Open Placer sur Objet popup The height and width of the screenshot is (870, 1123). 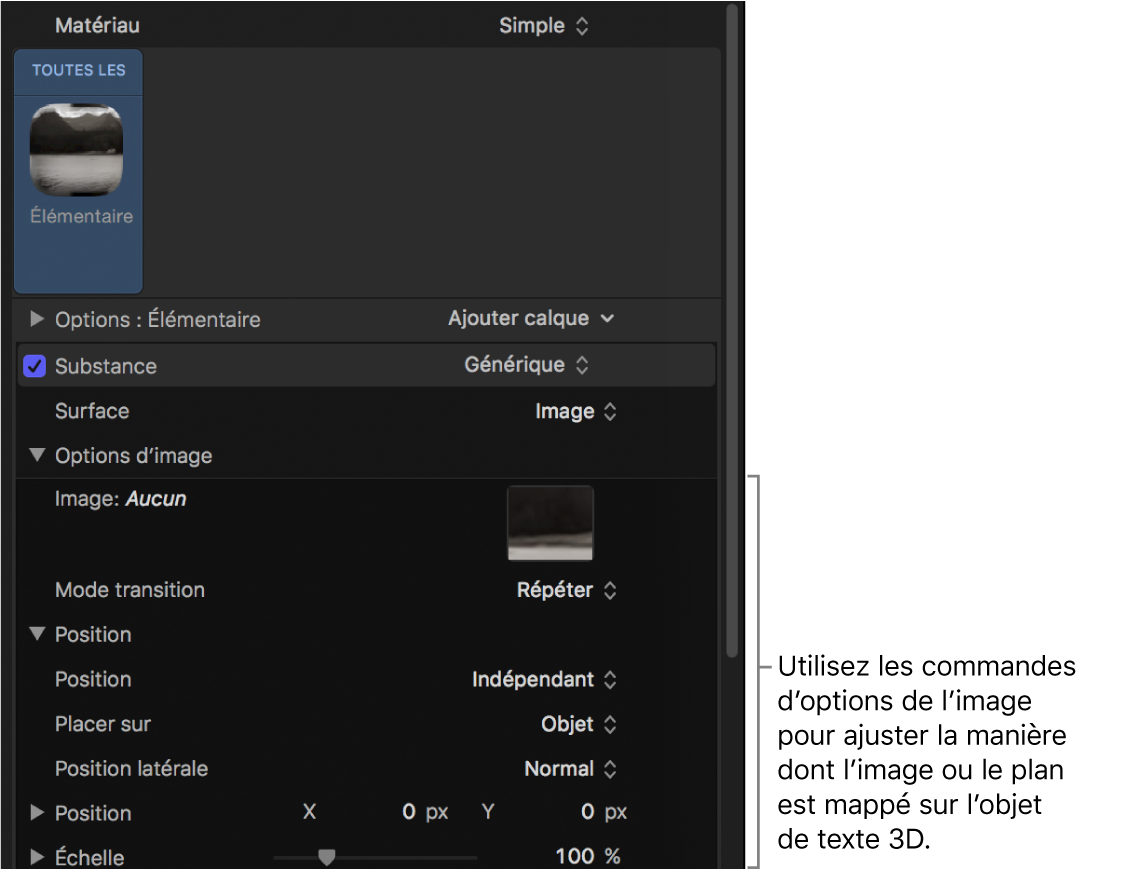coord(578,724)
